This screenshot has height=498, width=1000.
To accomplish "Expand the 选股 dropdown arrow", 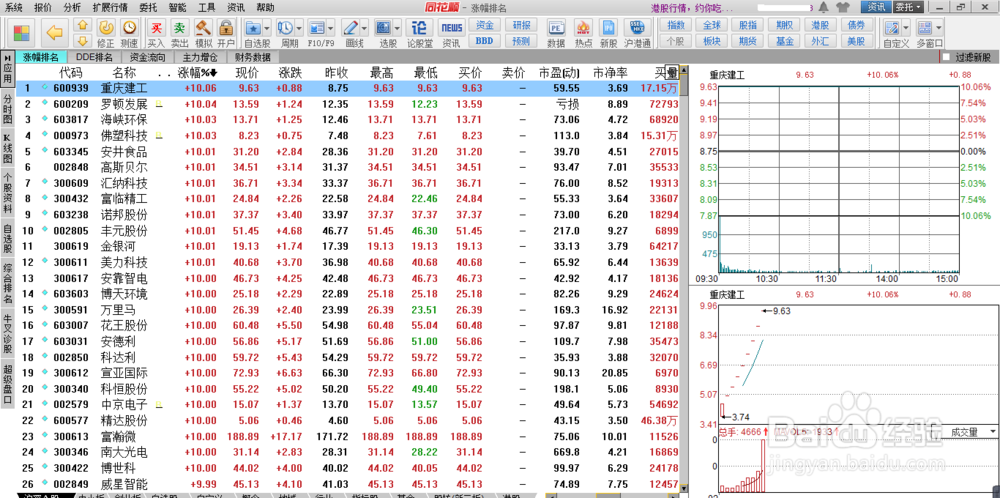I will [396, 28].
